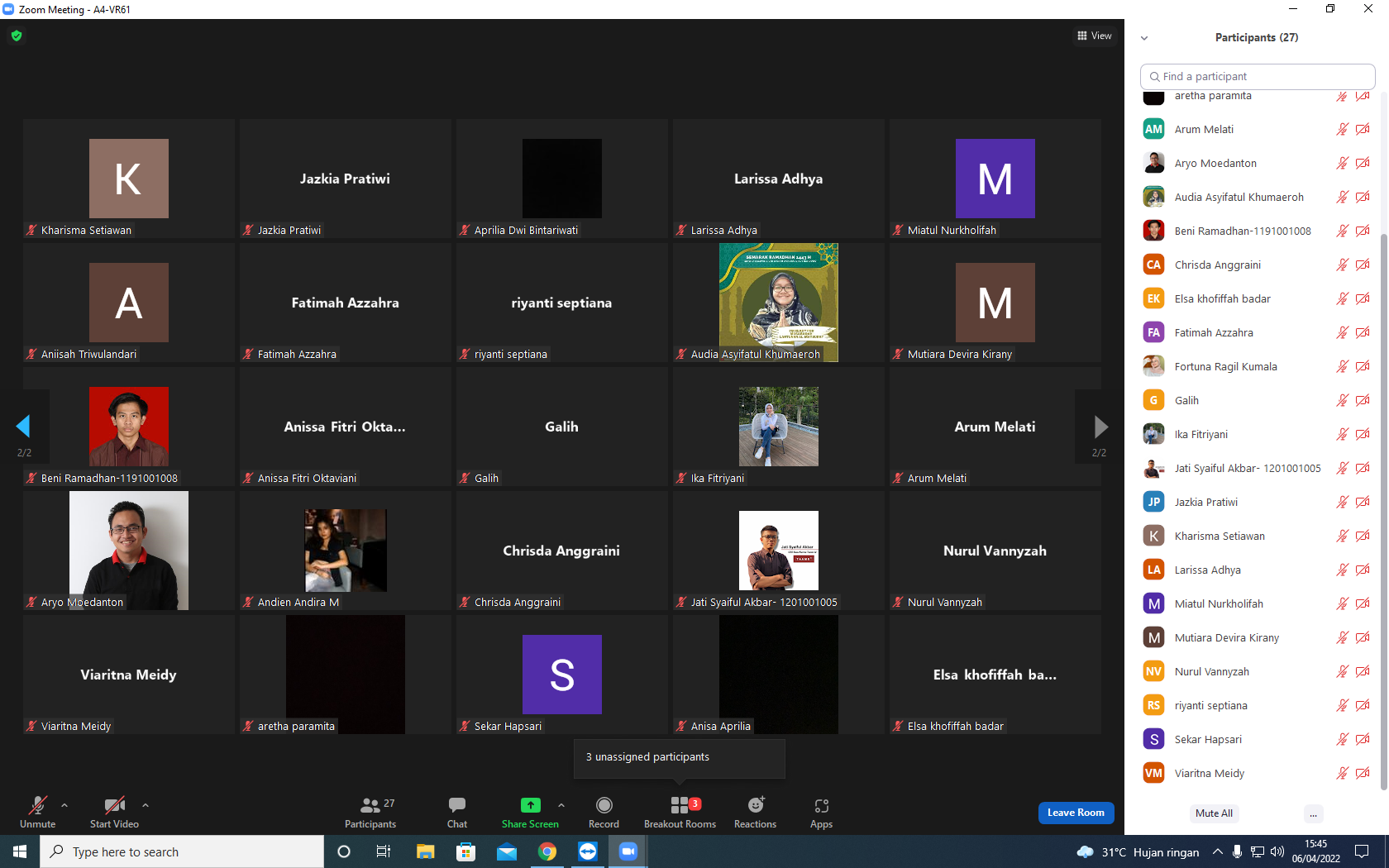The image size is (1389, 868).
Task: Start recording with the Record icon
Action: click(x=604, y=805)
